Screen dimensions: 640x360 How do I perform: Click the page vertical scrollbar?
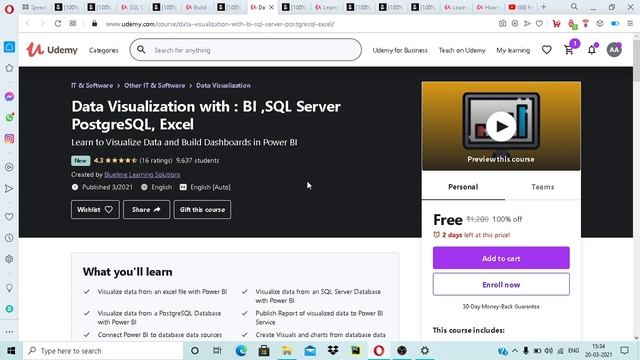point(636,61)
